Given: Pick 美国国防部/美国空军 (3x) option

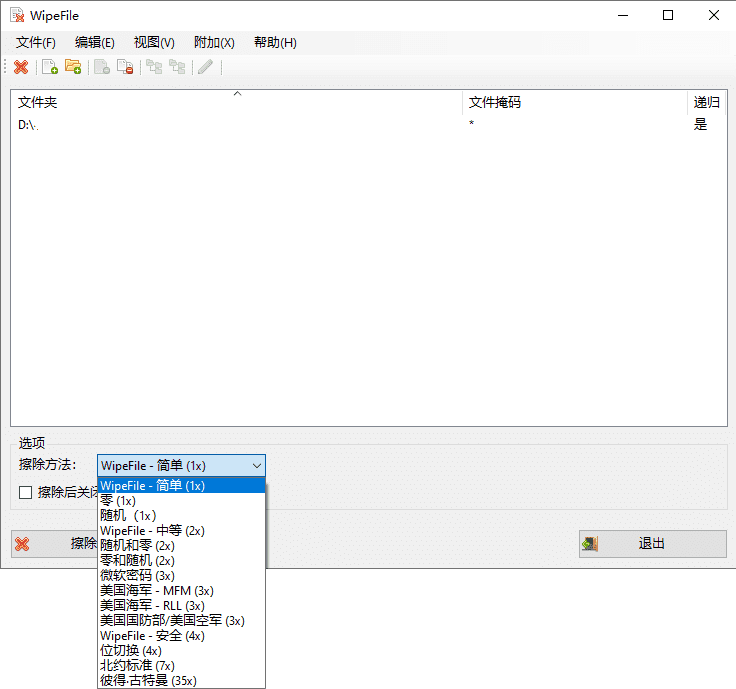Looking at the screenshot, I should point(172,620).
